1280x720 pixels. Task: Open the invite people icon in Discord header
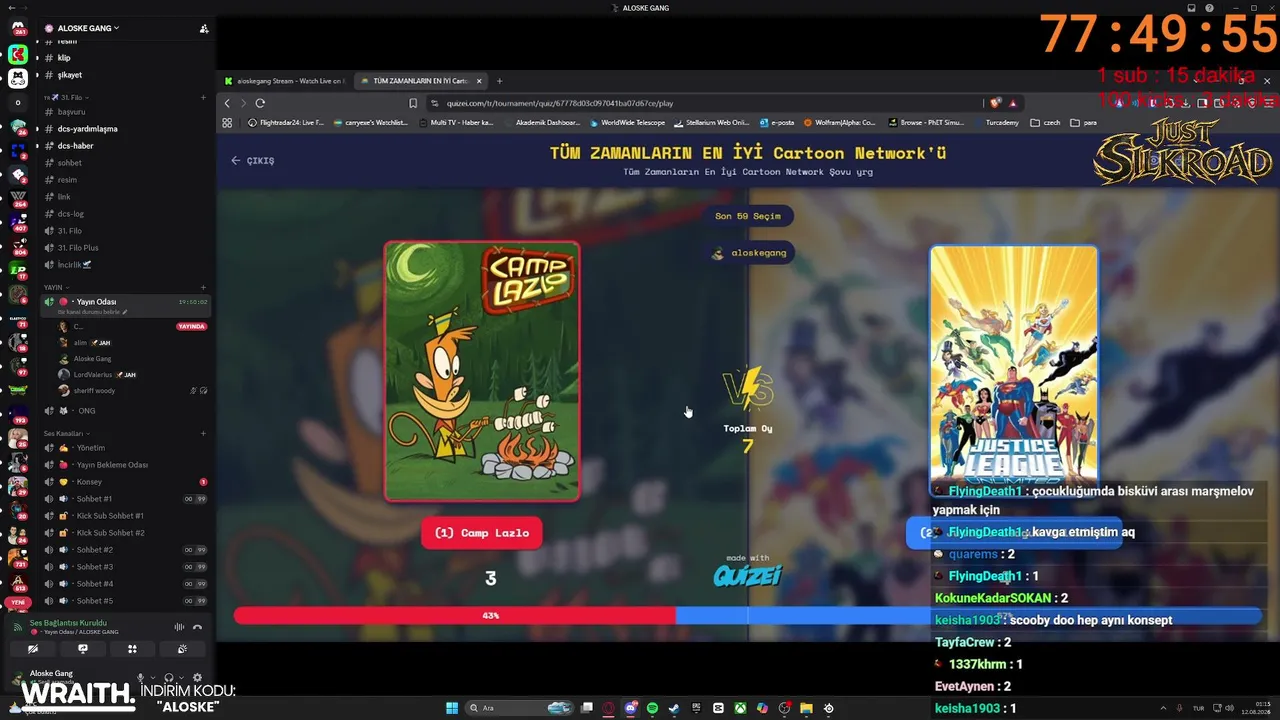click(x=204, y=28)
